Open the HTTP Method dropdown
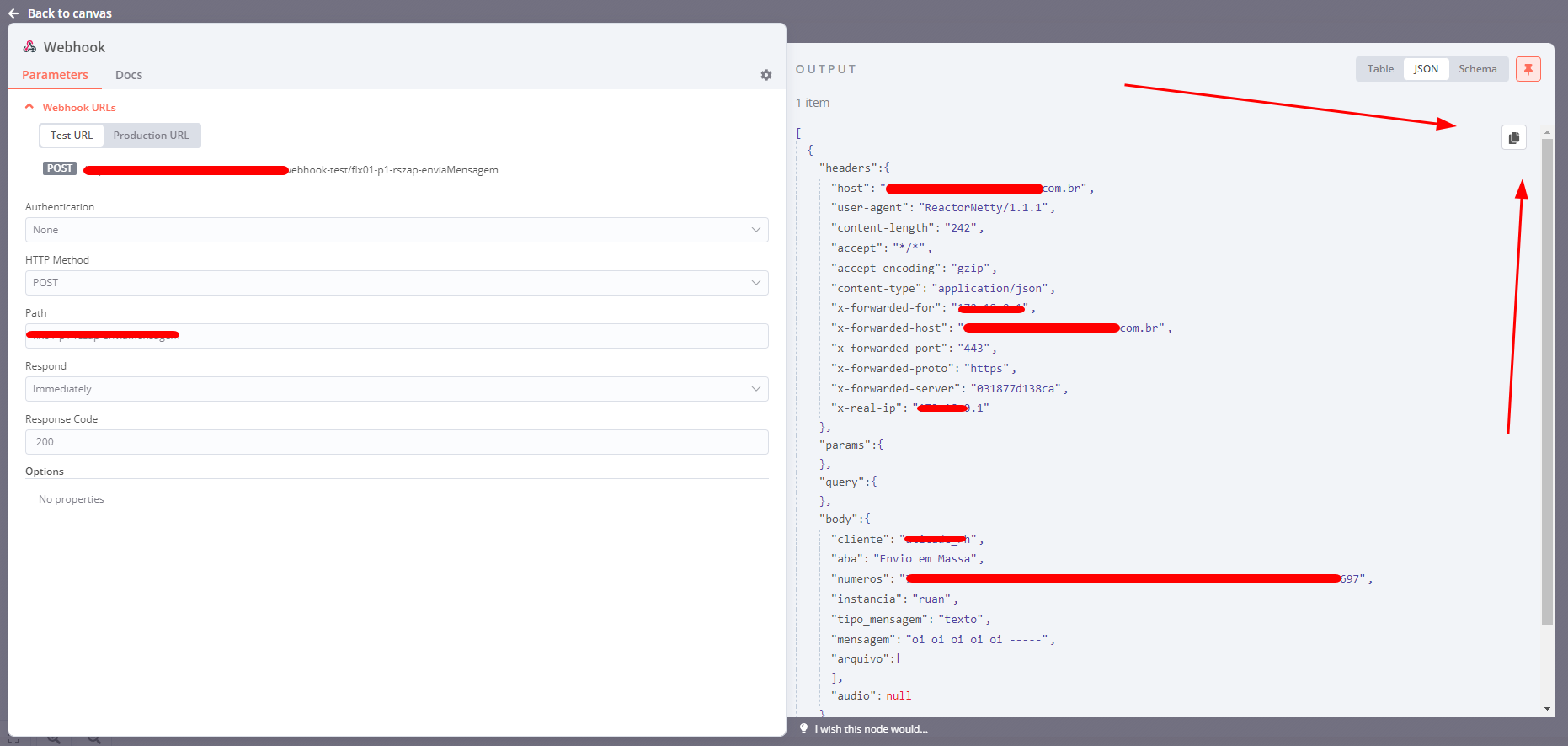The image size is (1568, 746). (x=397, y=283)
